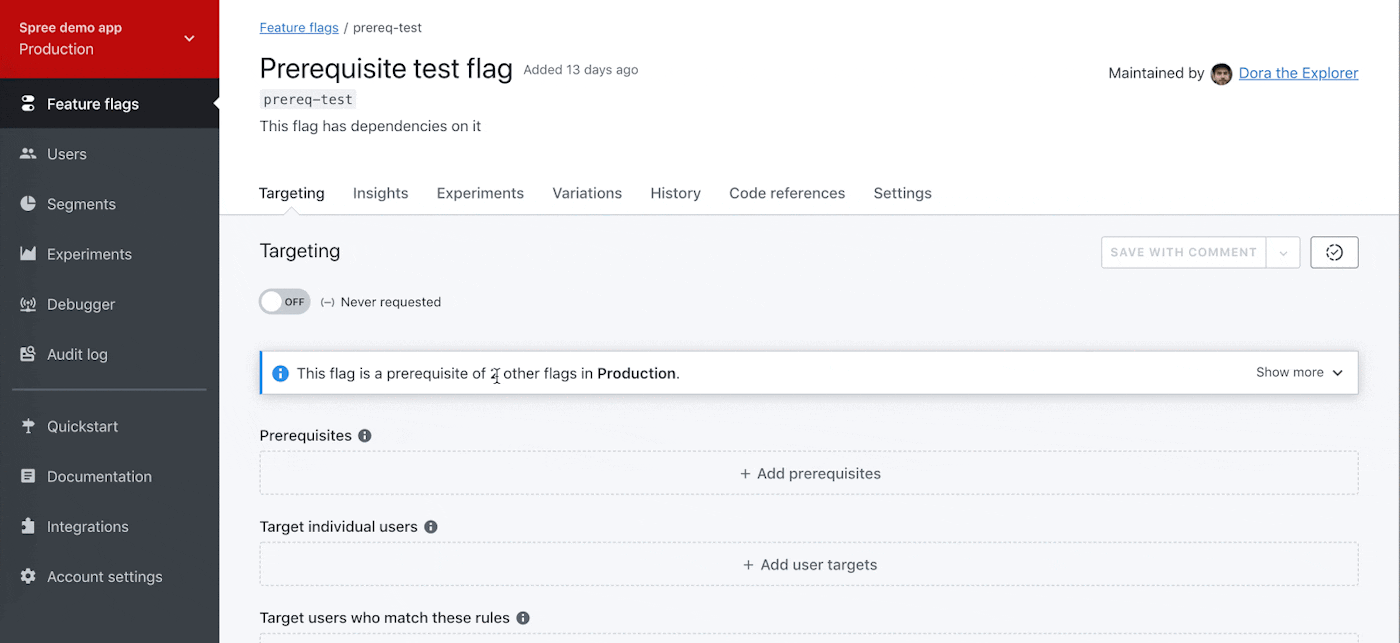Switch to the Variations tab
The image size is (1400, 643).
click(587, 193)
